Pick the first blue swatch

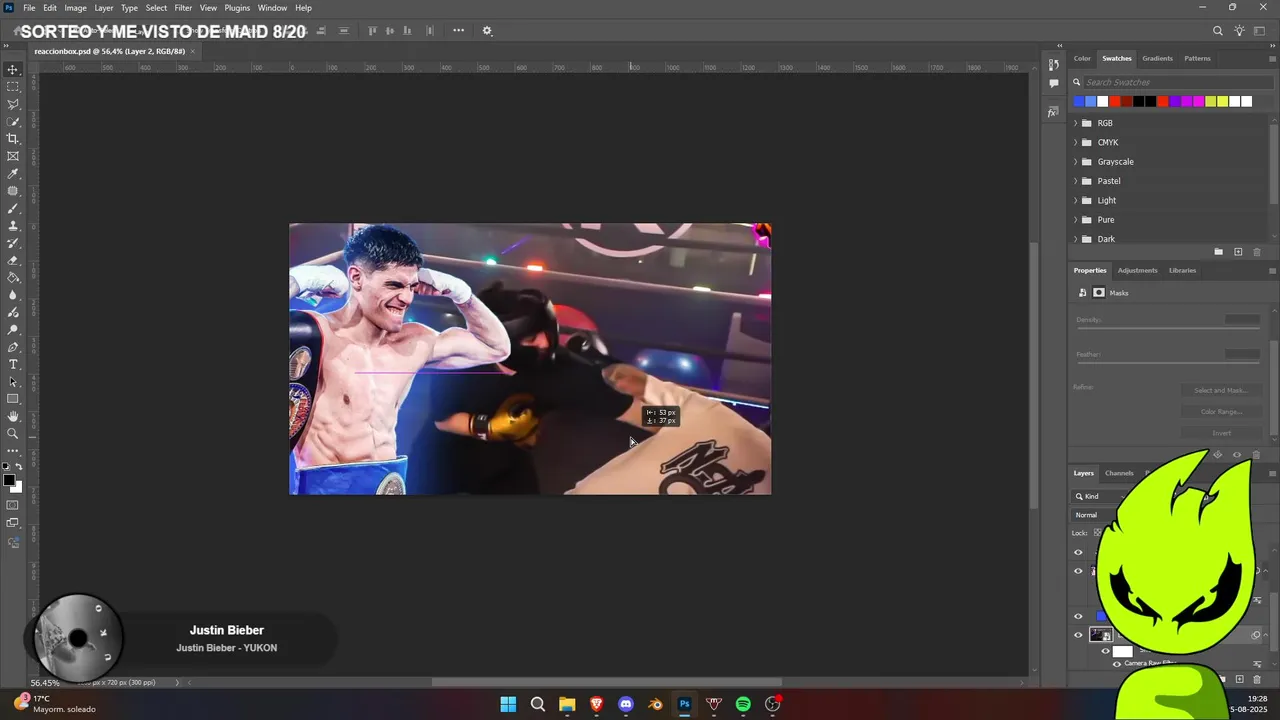coord(1078,101)
